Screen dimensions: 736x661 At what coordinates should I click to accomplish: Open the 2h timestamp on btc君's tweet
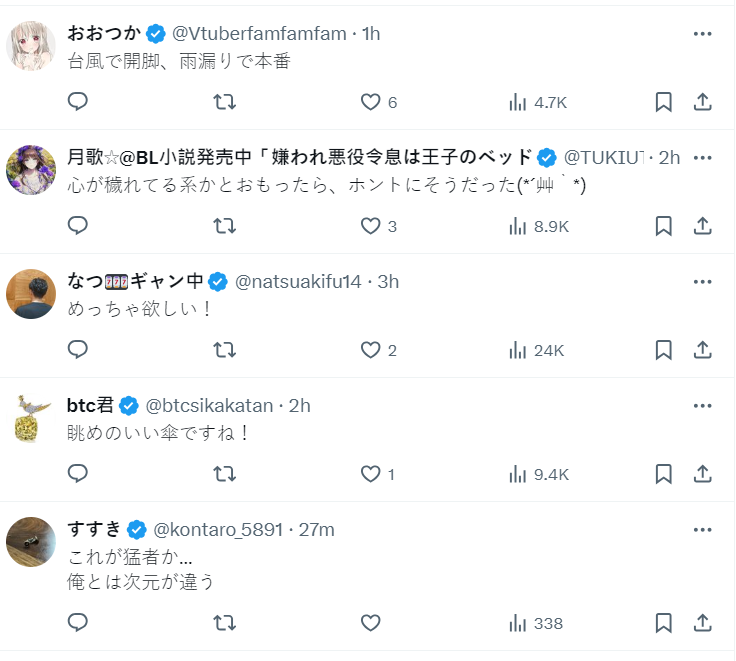coord(300,405)
